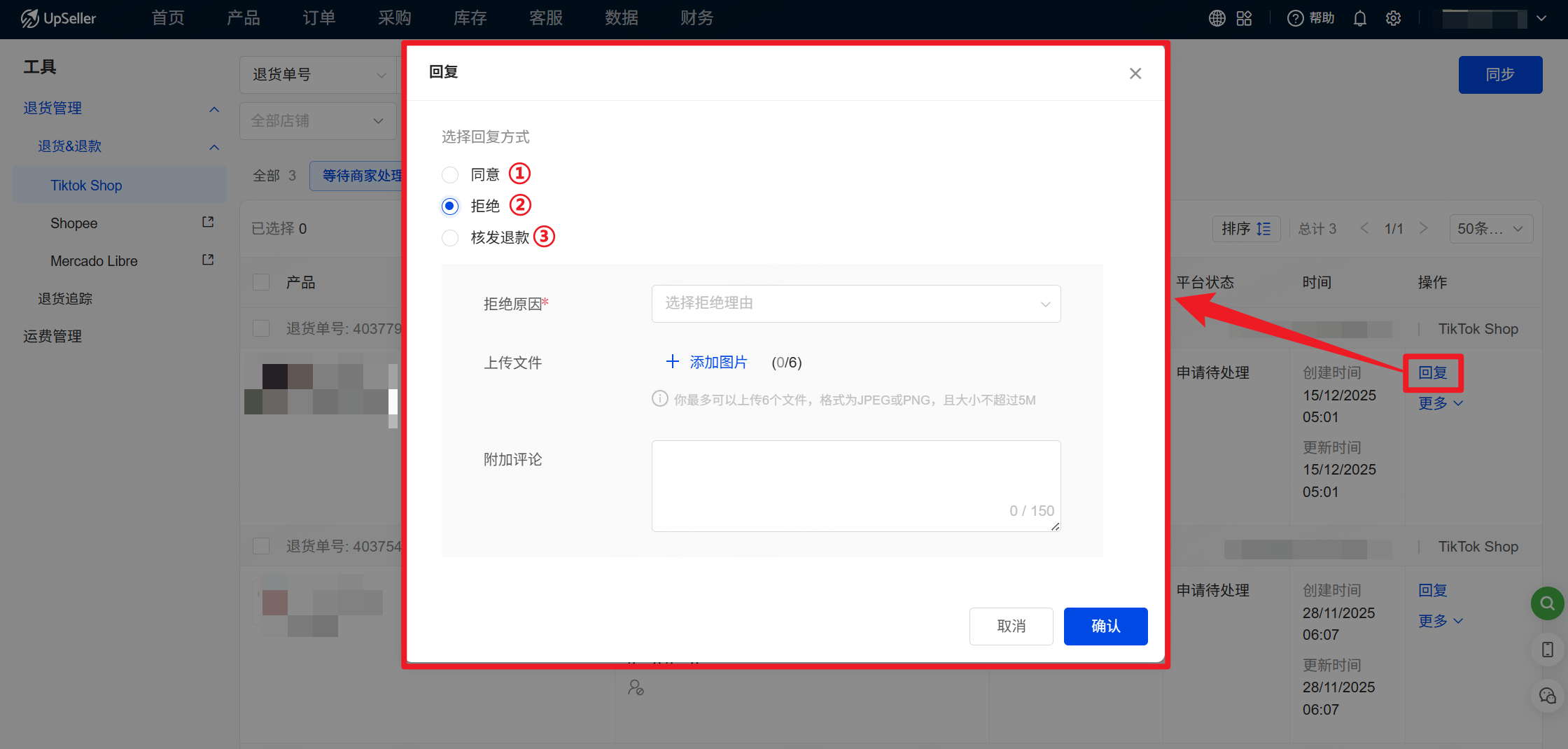Collapse the 退货管理 sidebar section
Viewport: 1568px width, 749px height.
click(214, 108)
